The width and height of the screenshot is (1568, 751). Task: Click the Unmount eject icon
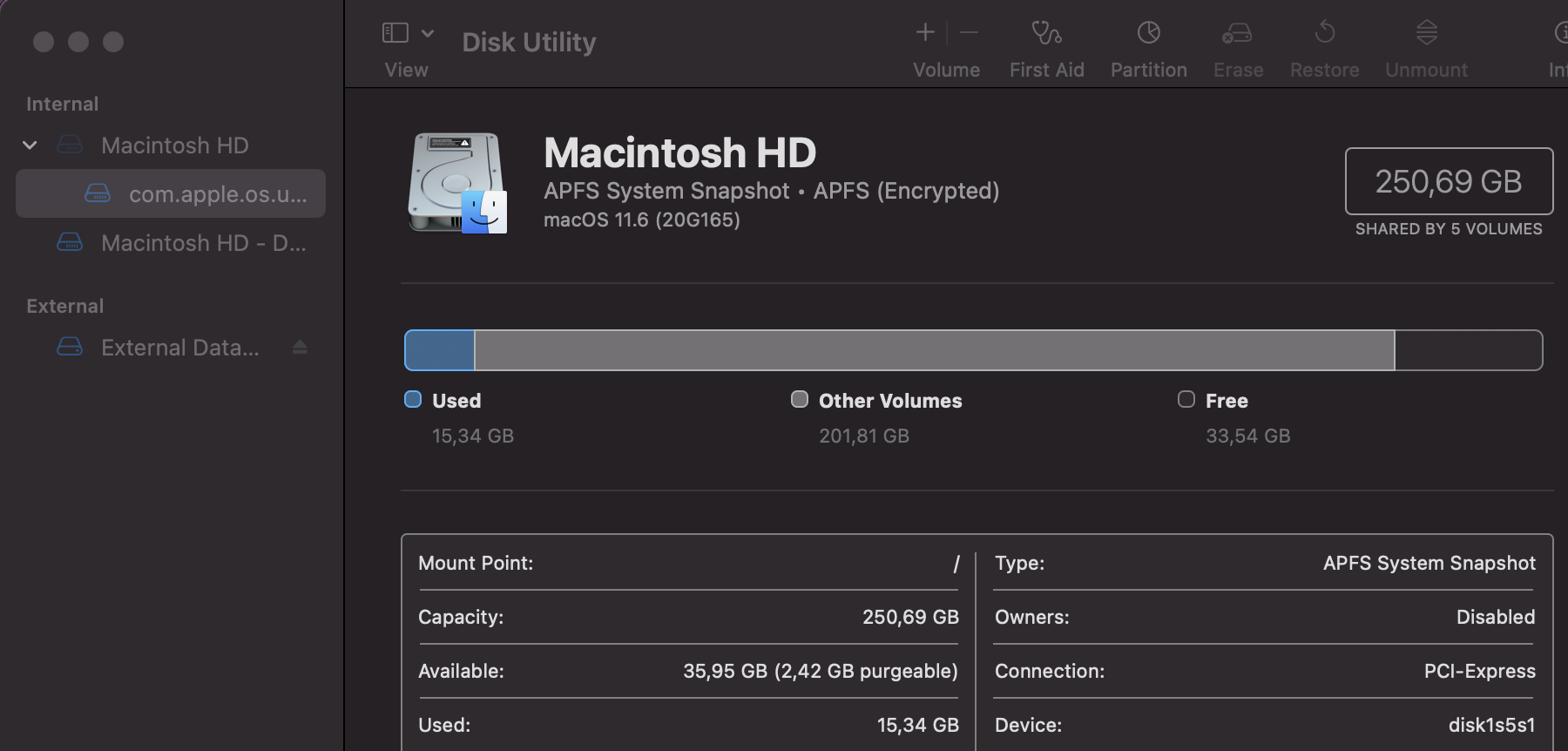tap(1427, 32)
